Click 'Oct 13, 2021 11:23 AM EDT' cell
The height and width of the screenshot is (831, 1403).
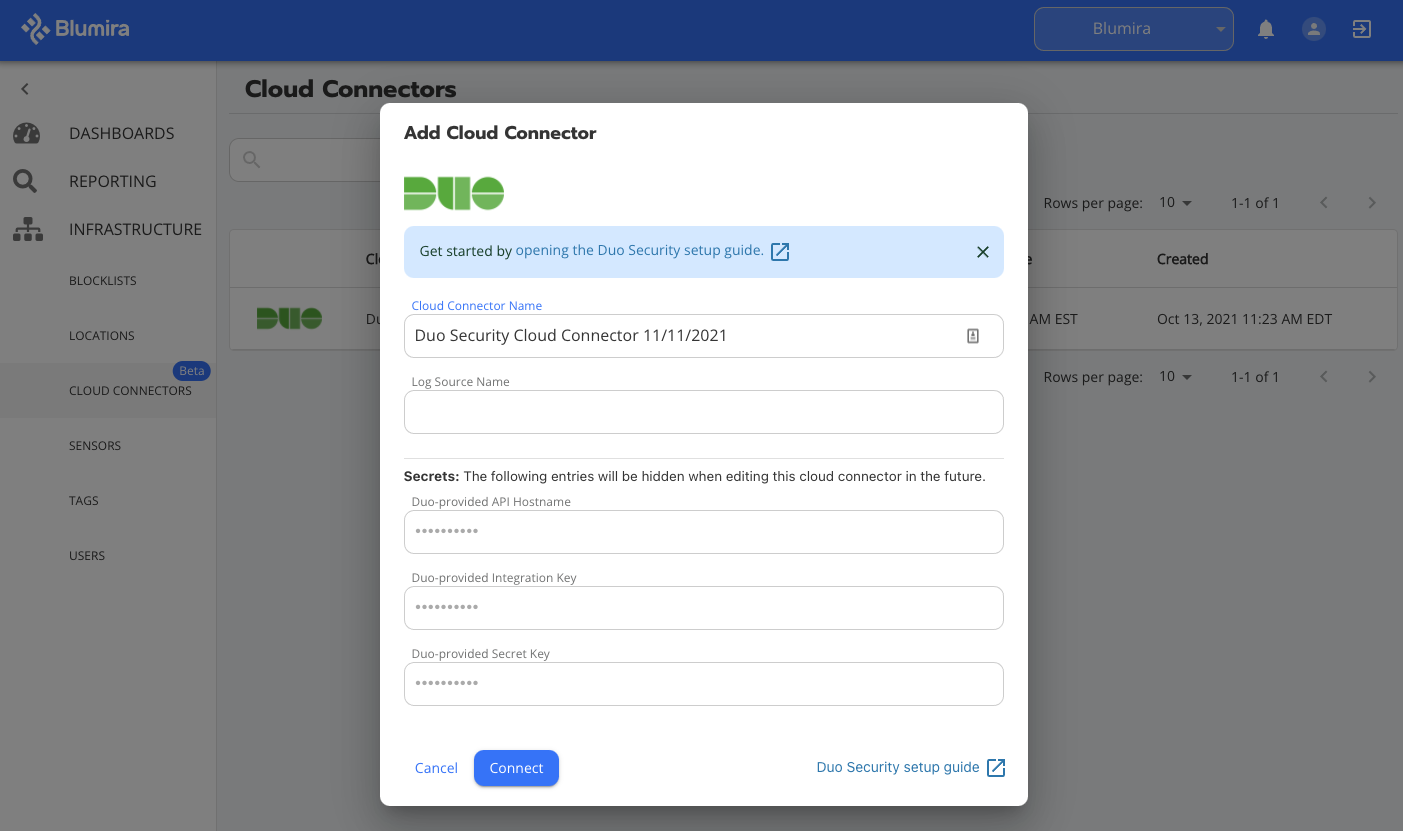(x=1244, y=319)
